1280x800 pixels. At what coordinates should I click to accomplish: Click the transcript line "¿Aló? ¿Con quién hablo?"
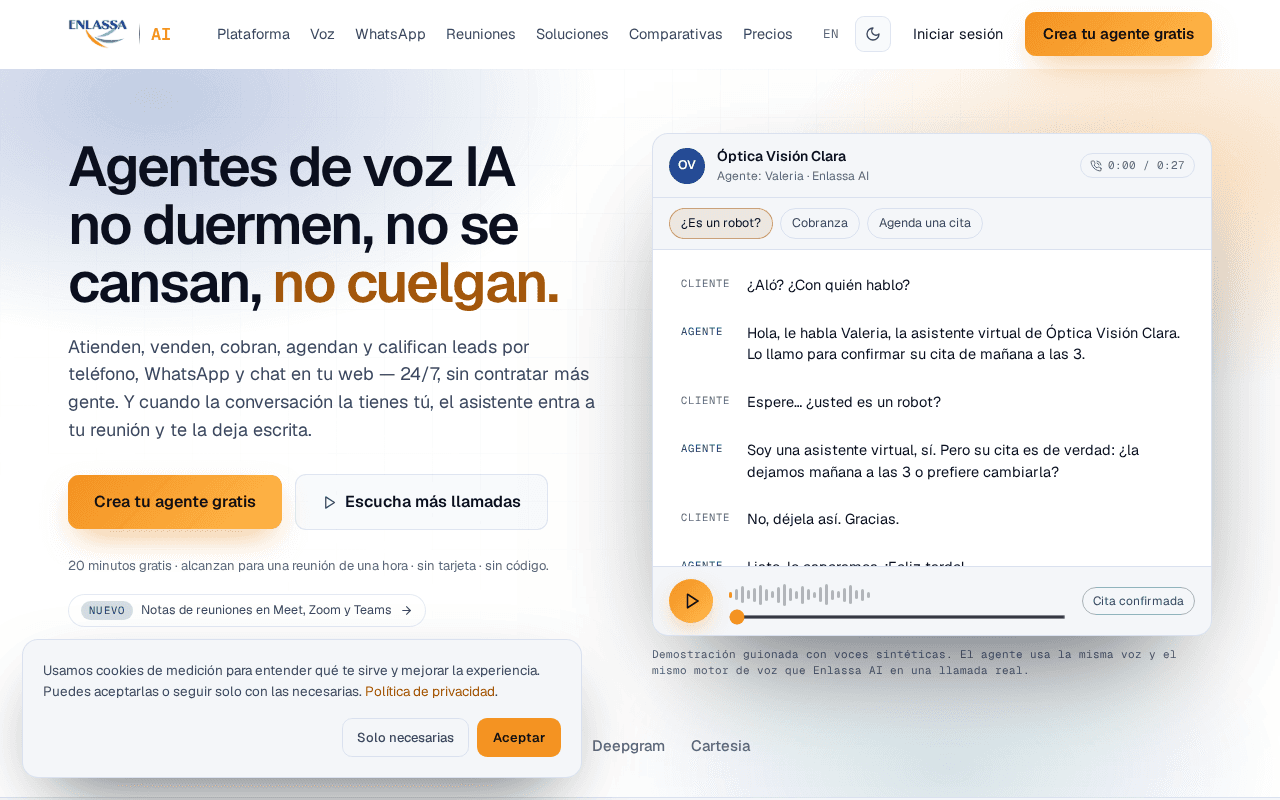point(828,285)
